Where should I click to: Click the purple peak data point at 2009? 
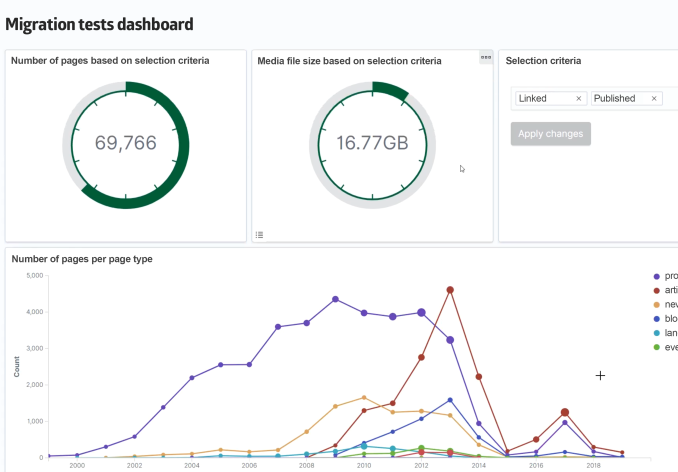click(335, 299)
